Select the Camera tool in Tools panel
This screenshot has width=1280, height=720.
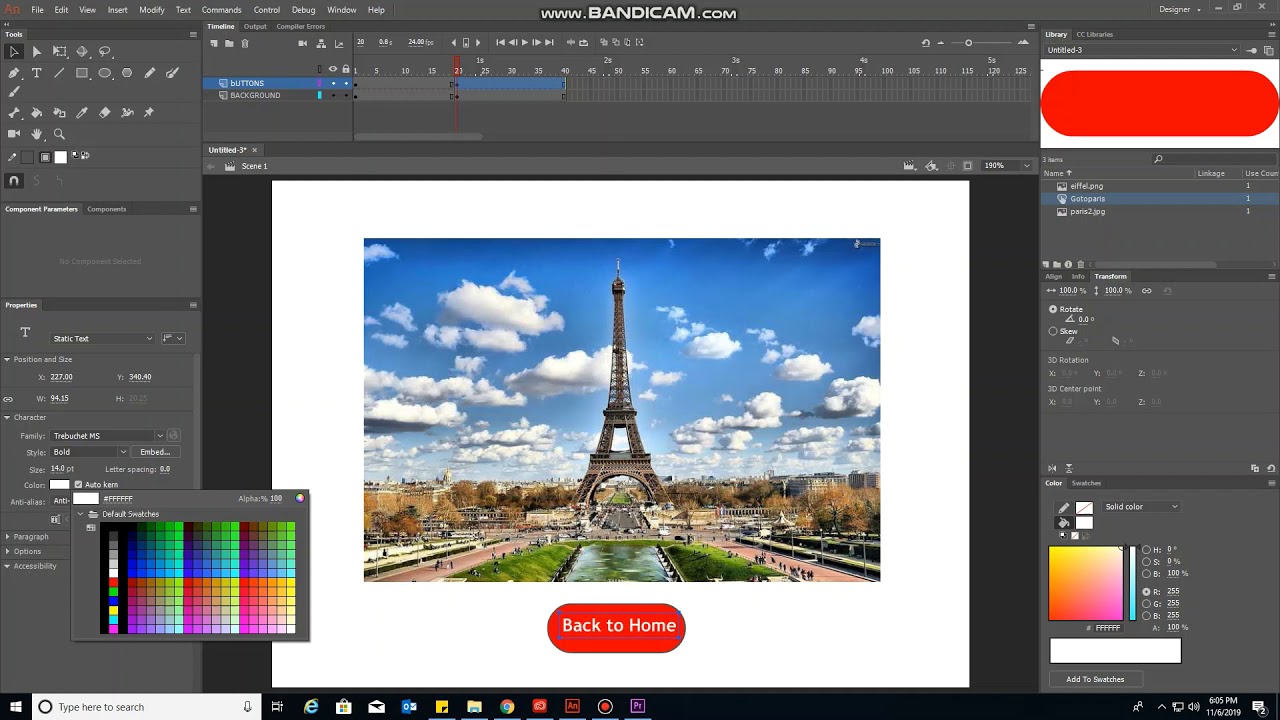(14, 134)
